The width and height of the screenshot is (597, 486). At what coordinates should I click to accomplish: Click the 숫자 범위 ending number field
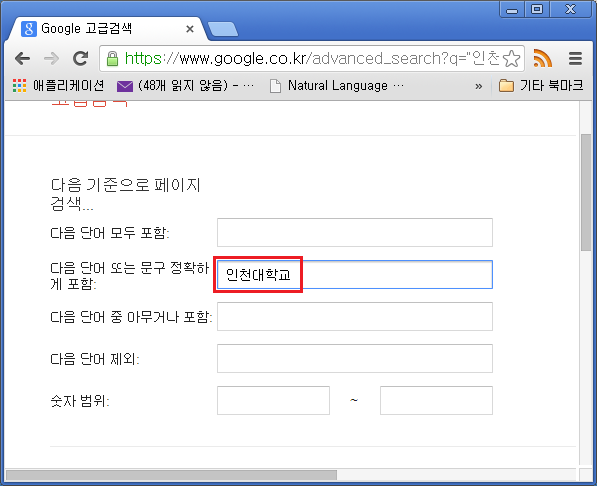coord(436,400)
